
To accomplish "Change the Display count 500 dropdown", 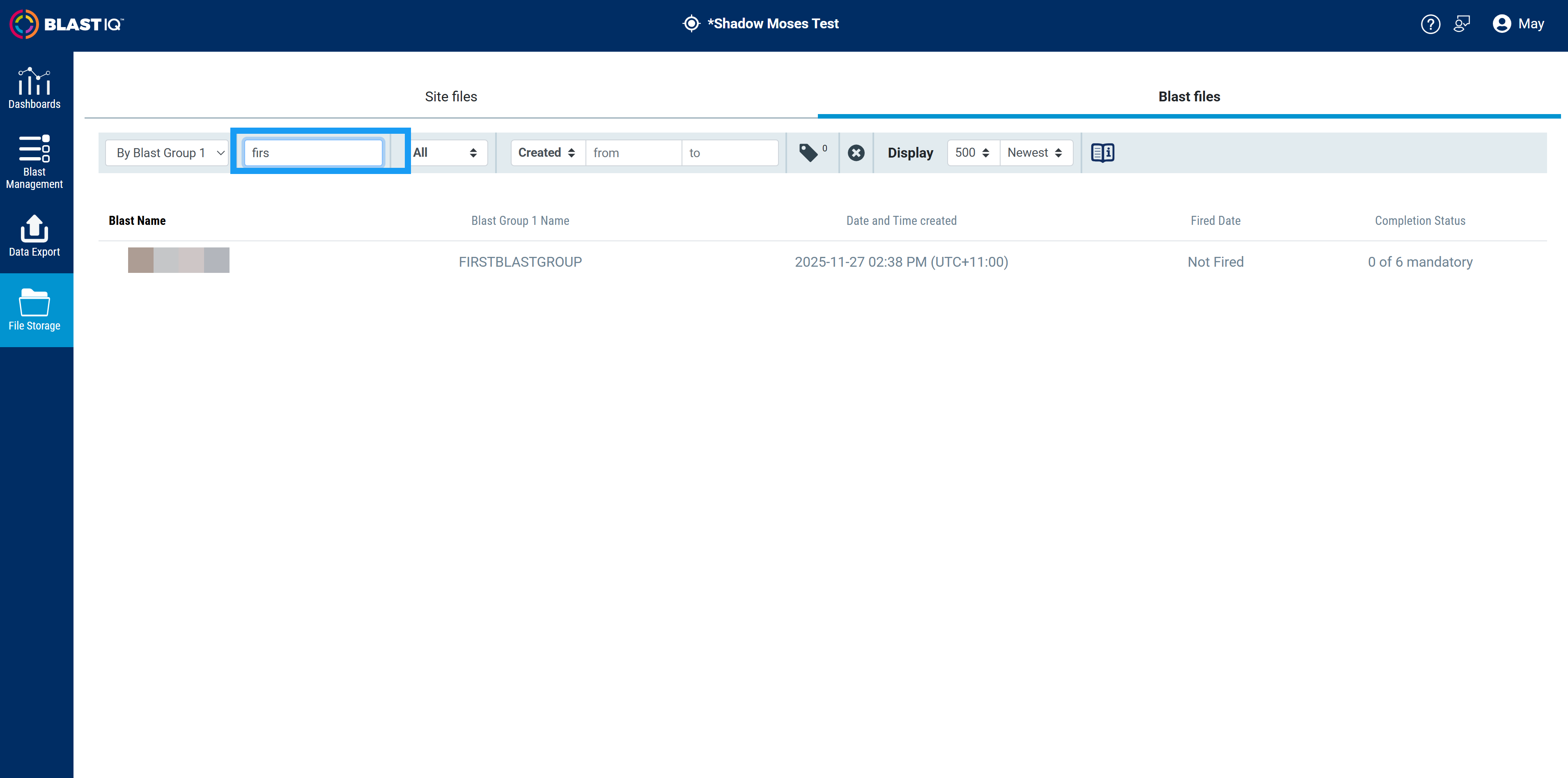I will (x=973, y=153).
